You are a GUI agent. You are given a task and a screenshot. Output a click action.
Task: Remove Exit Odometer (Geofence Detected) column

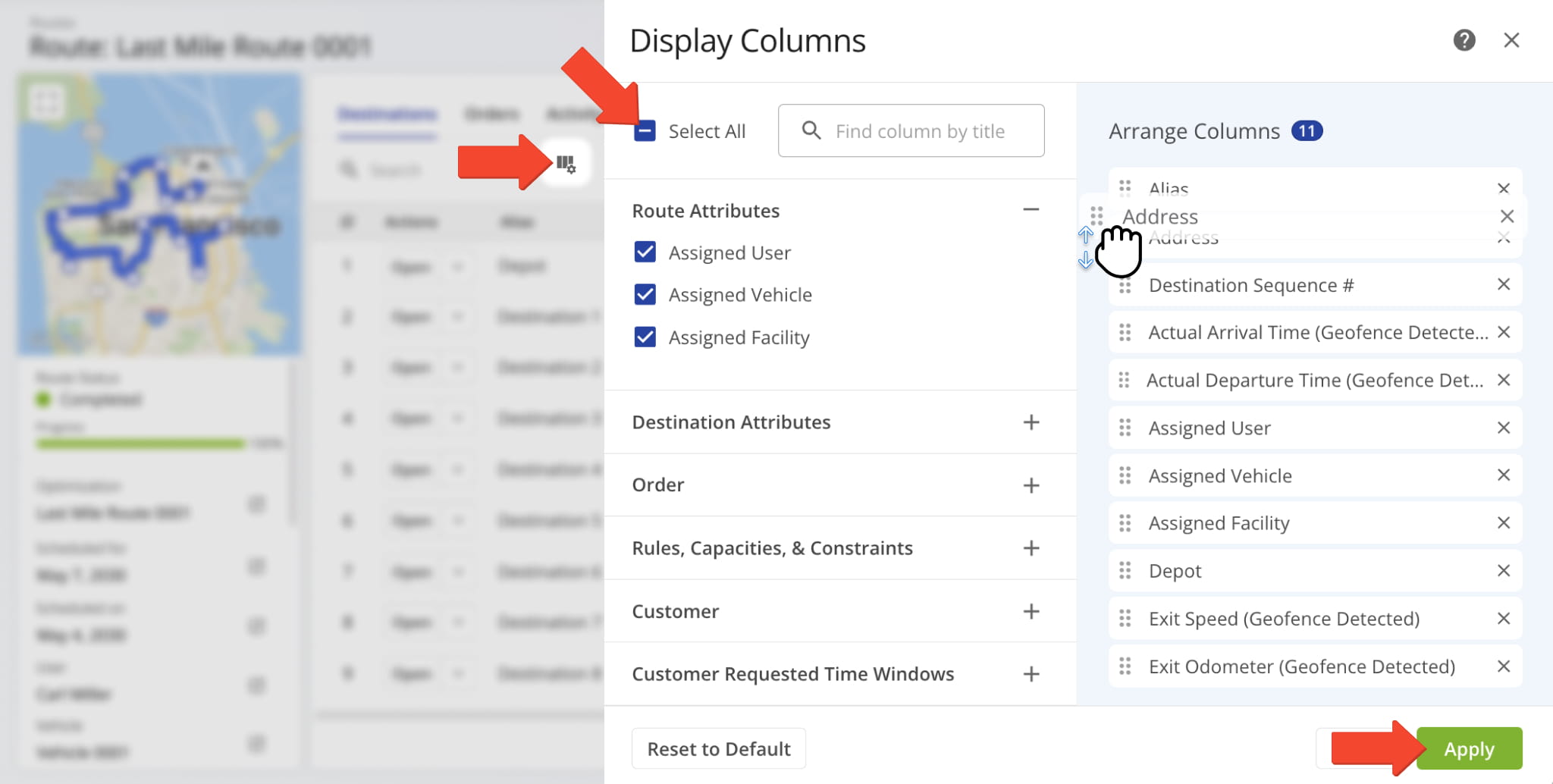1504,666
